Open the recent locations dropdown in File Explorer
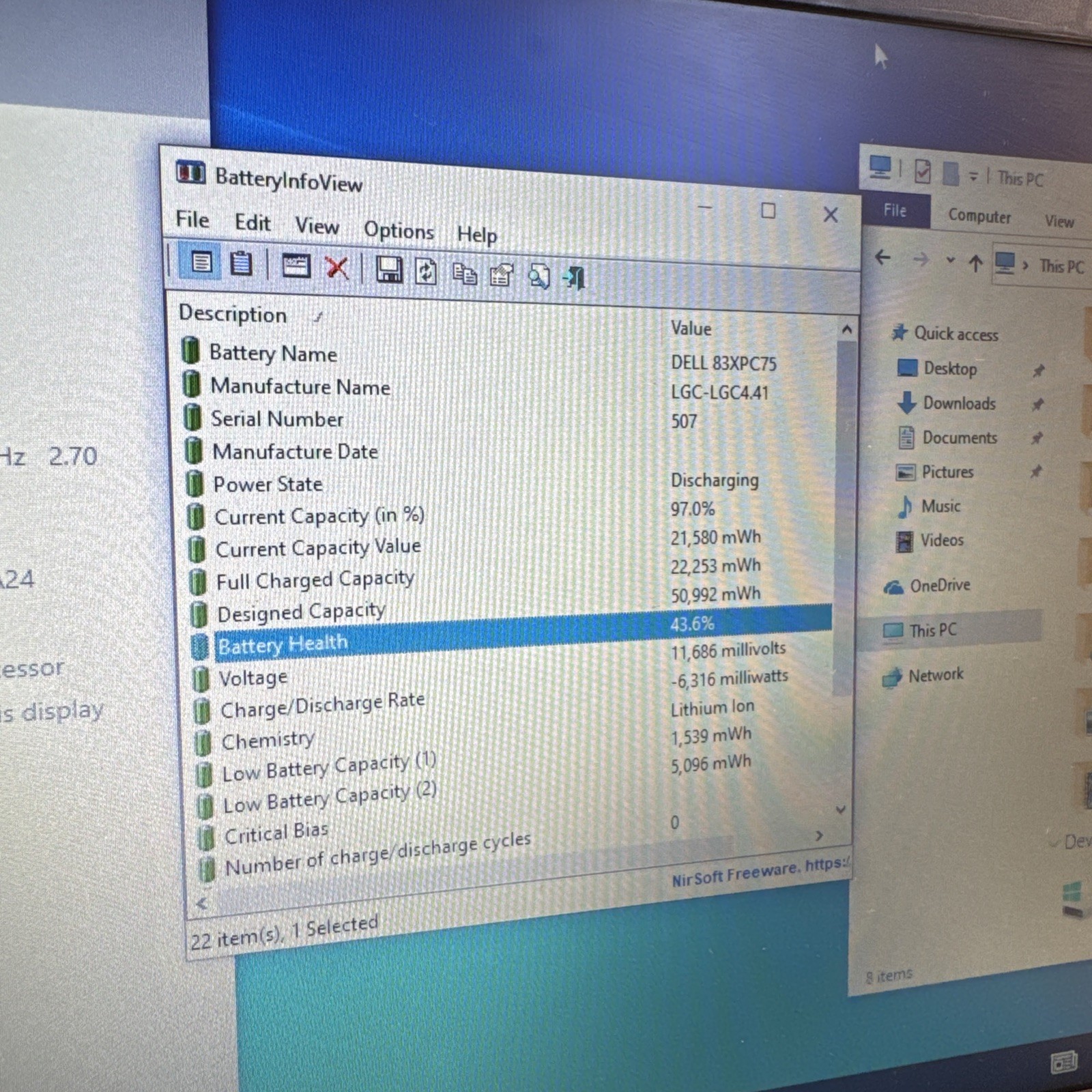1092x1092 pixels. (x=950, y=260)
